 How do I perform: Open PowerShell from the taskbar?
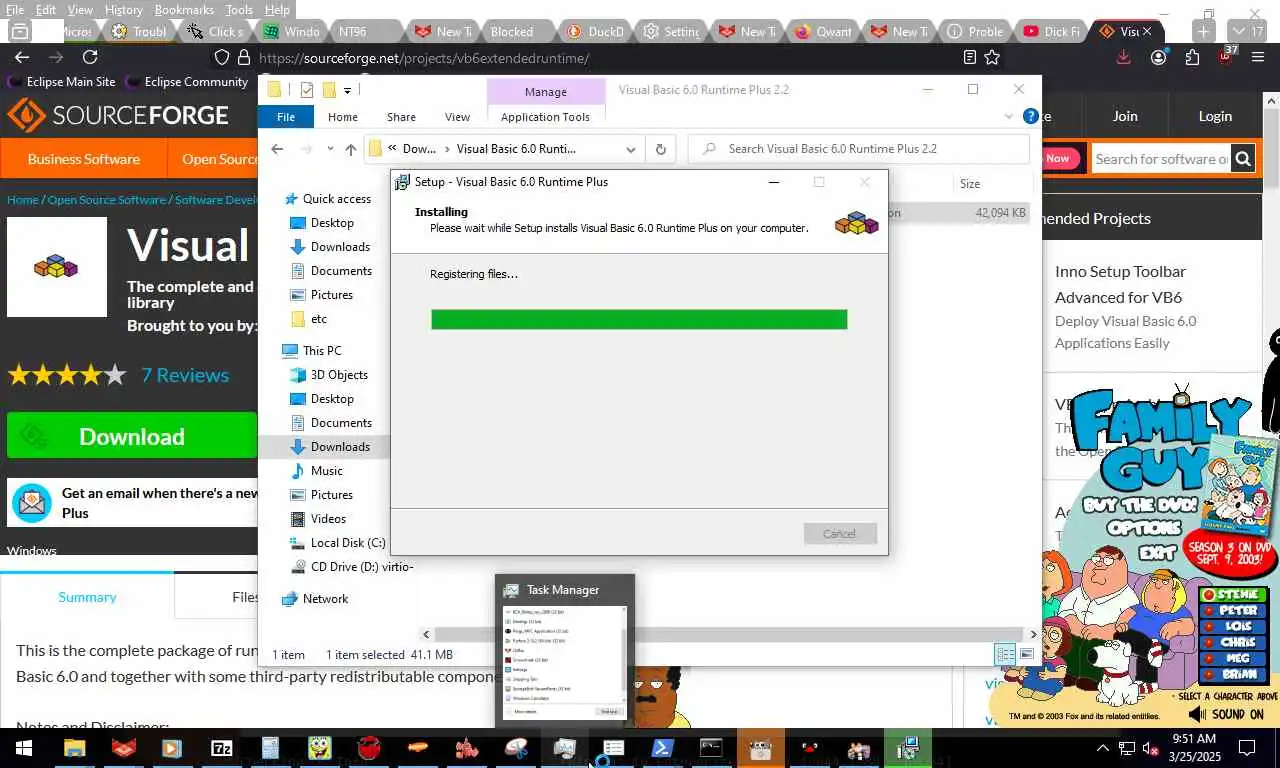(x=662, y=748)
